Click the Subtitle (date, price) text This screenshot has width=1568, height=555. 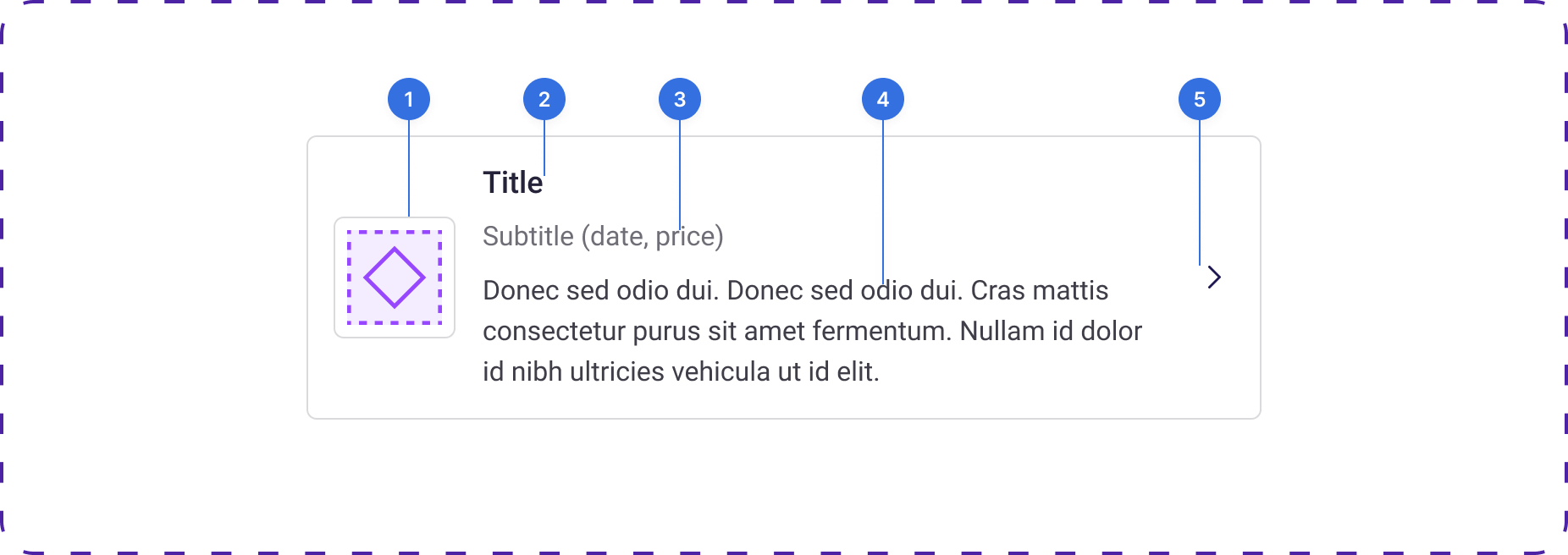[x=603, y=236]
